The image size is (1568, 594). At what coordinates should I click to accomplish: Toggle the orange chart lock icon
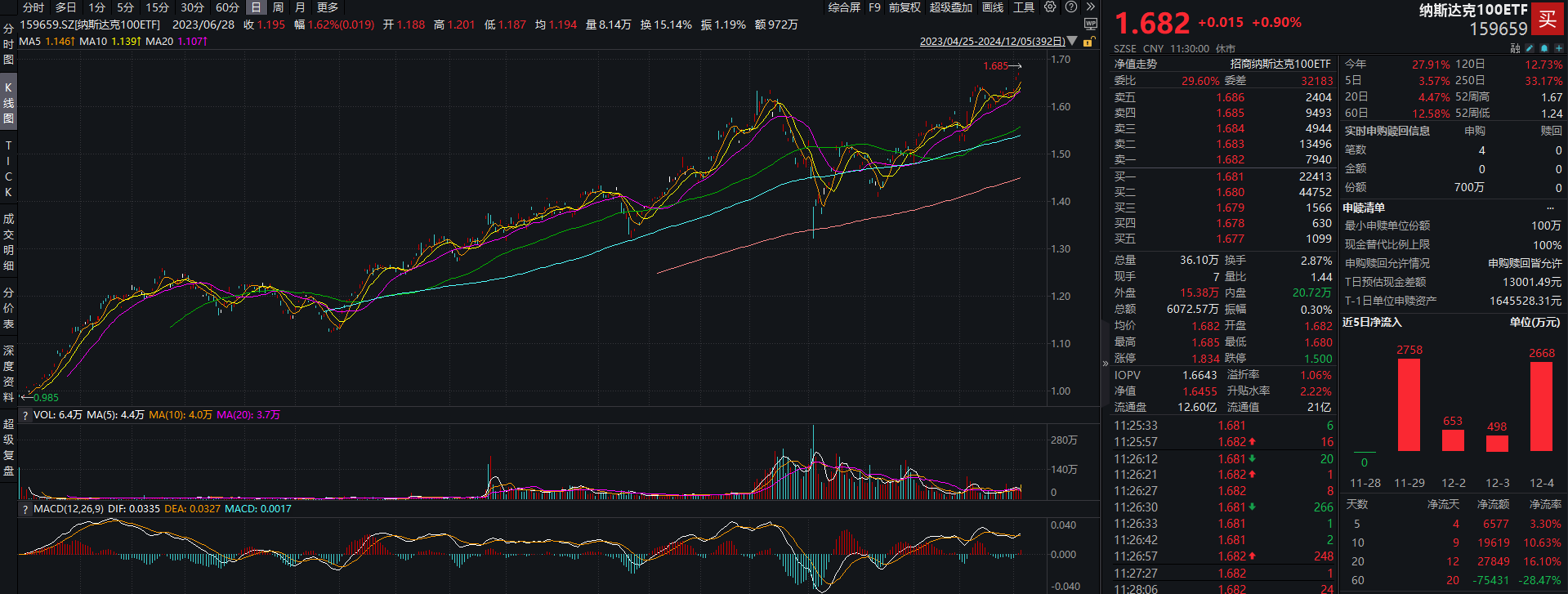tap(1088, 42)
